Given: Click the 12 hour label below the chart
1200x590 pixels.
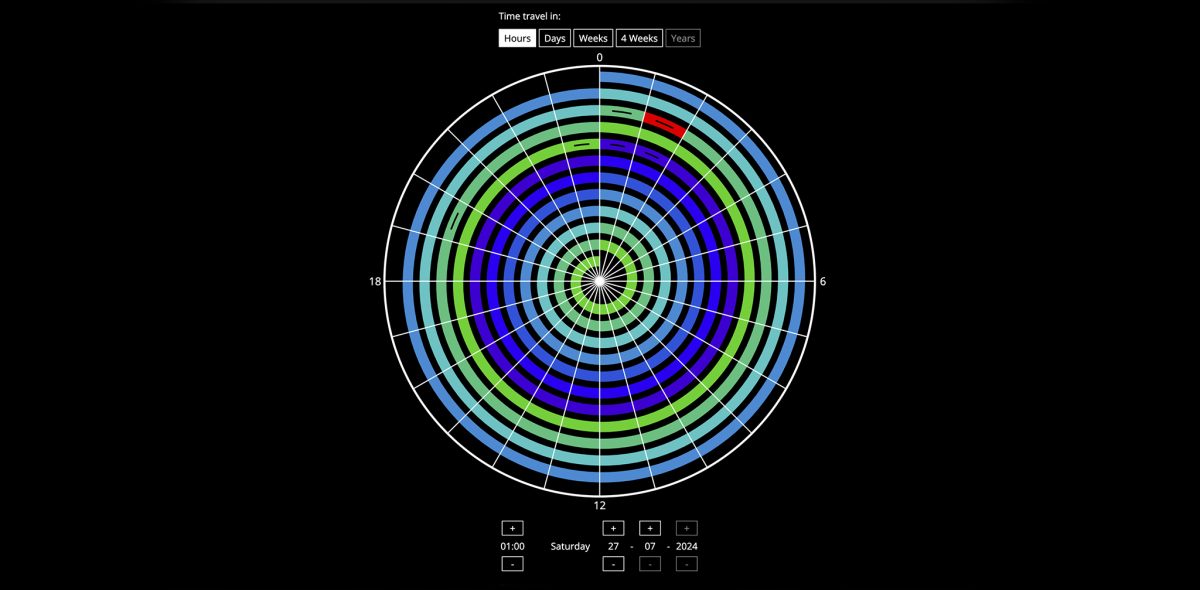Looking at the screenshot, I should (x=600, y=505).
